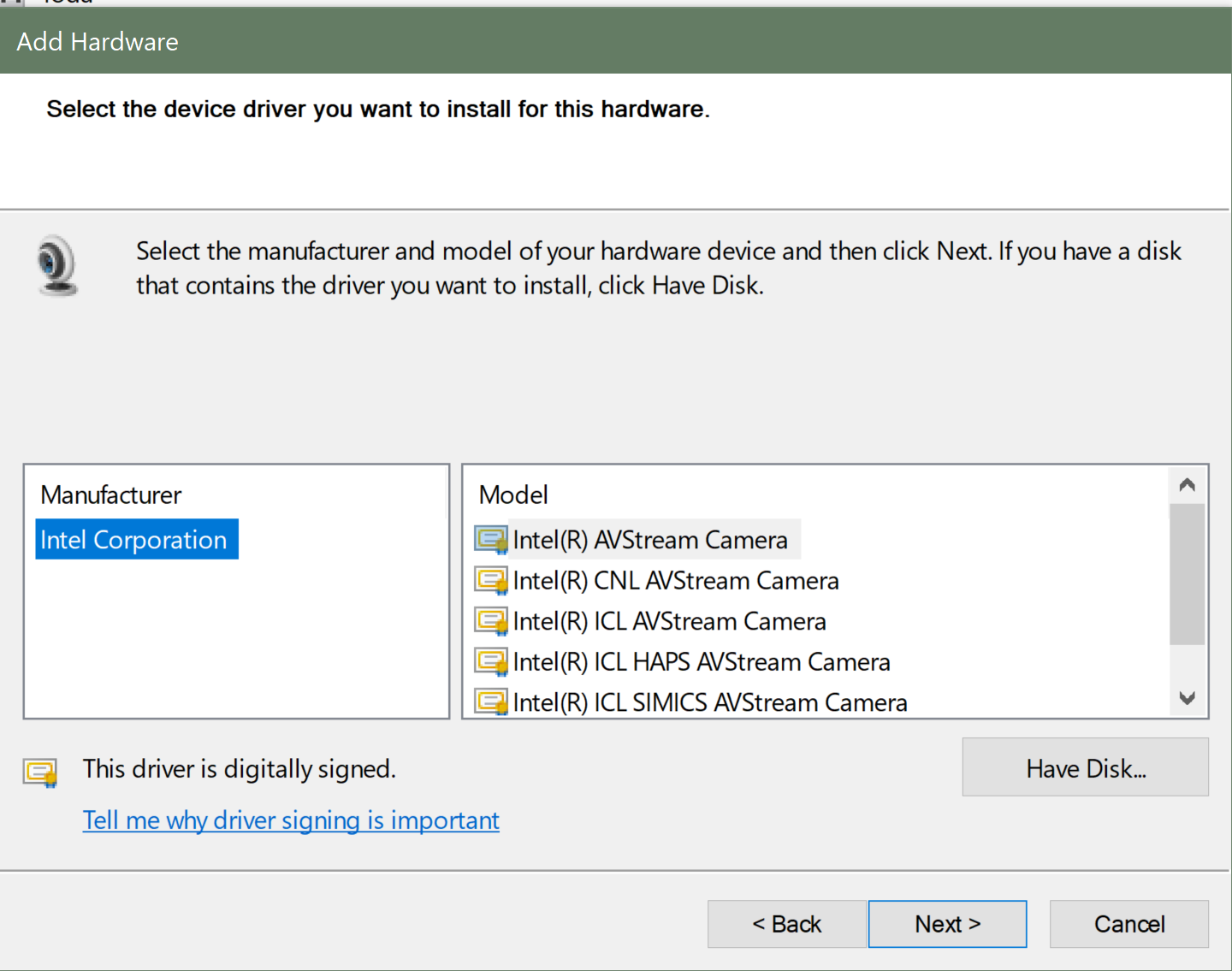1232x971 pixels.
Task: Click the digitally signed certificate icon
Action: 40,772
